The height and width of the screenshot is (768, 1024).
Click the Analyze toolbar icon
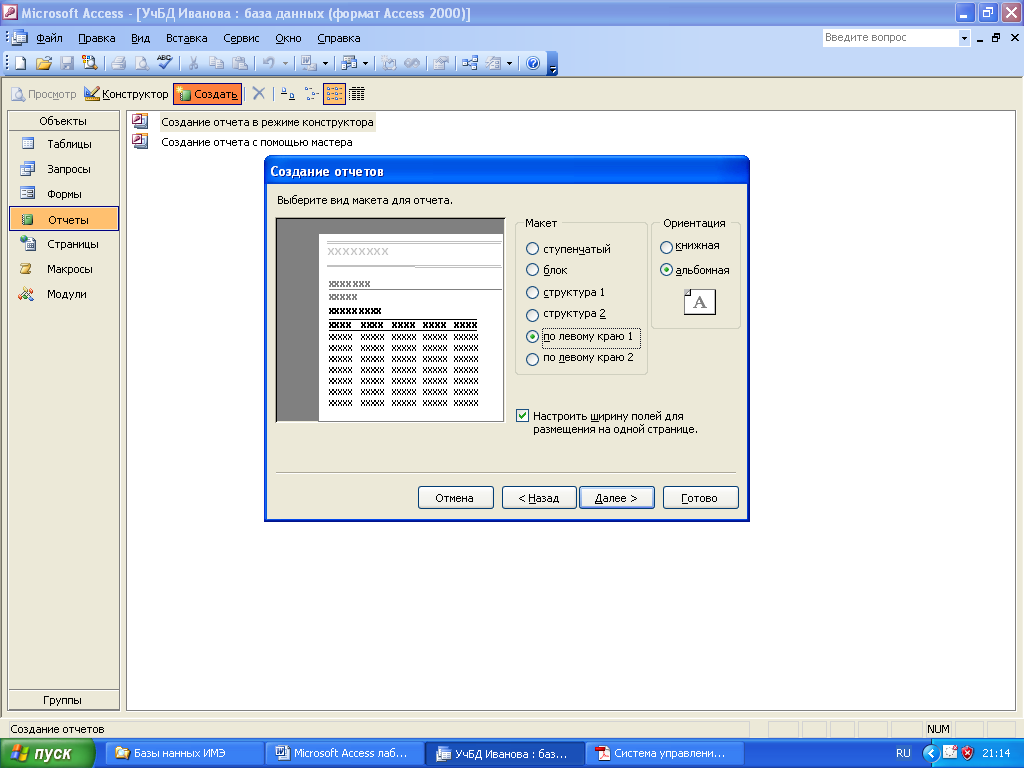(x=349, y=63)
